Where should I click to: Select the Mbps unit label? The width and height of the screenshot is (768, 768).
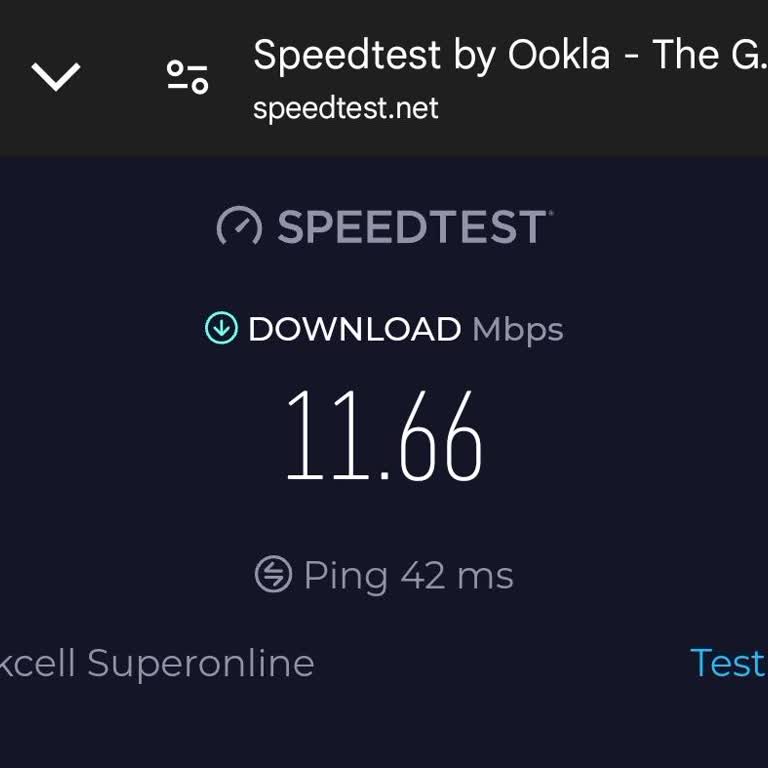click(517, 329)
